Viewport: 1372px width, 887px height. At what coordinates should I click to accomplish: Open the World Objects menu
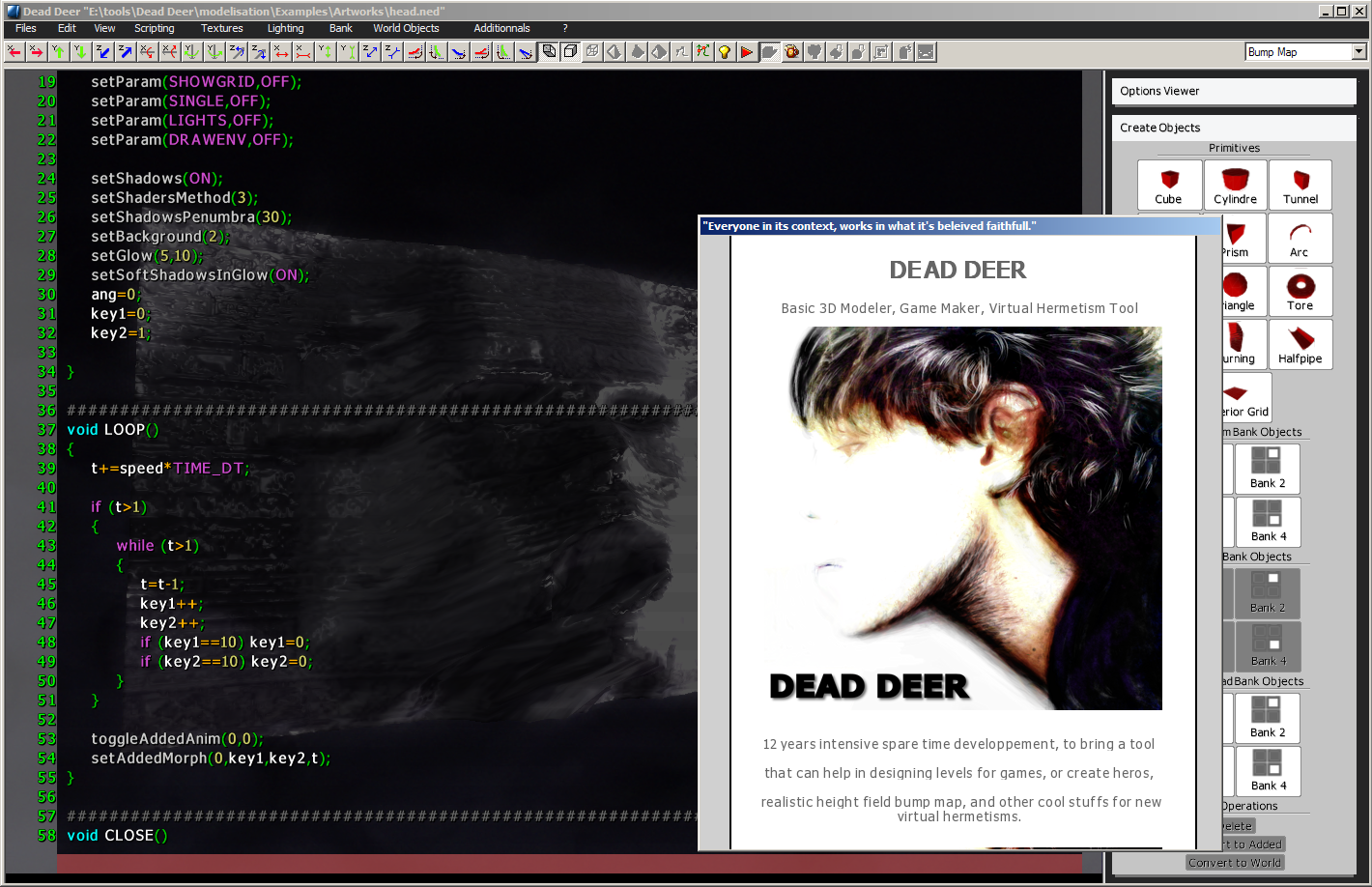(x=406, y=28)
